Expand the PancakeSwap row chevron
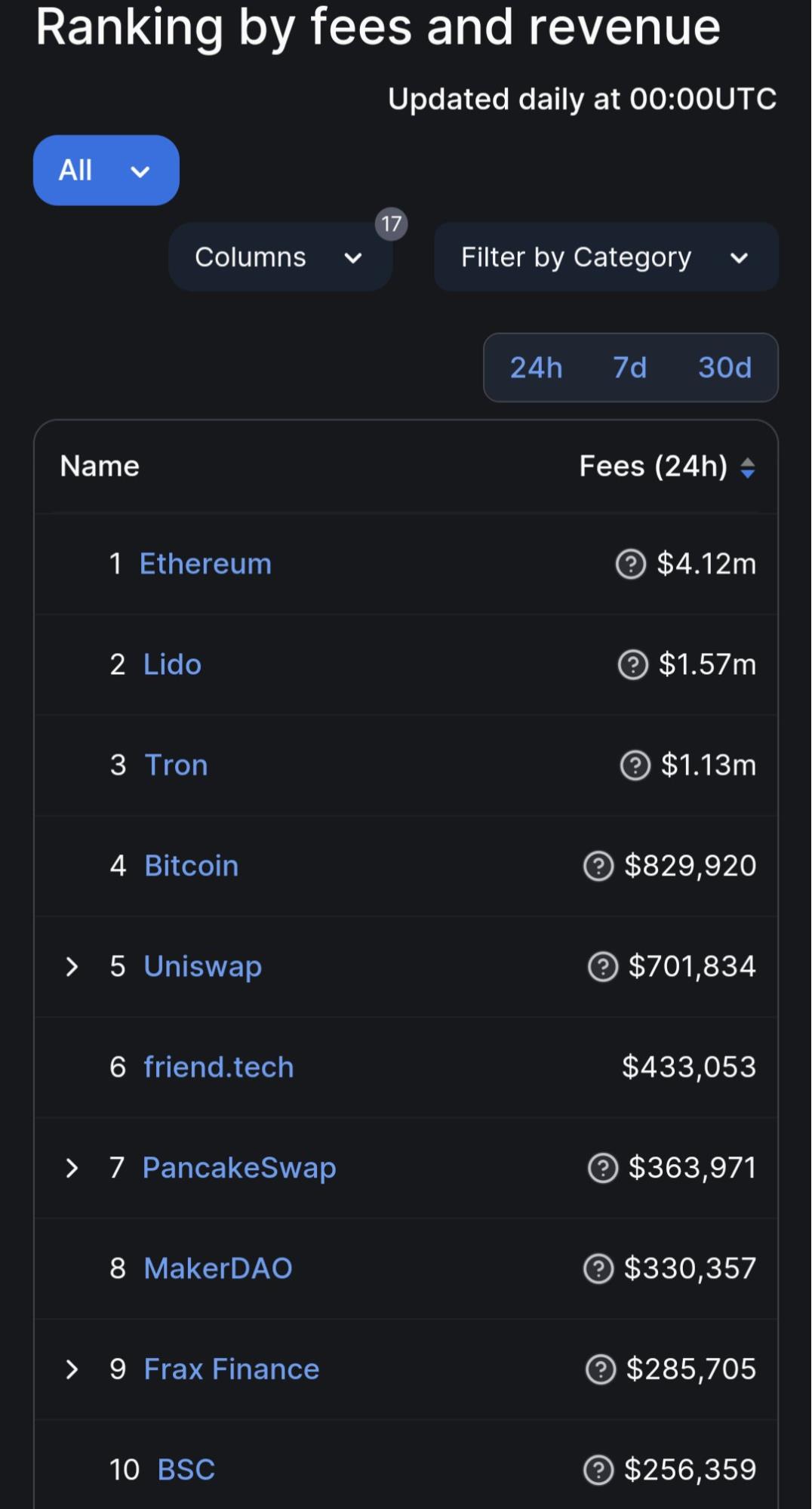Image resolution: width=812 pixels, height=1509 pixels. (x=72, y=1168)
